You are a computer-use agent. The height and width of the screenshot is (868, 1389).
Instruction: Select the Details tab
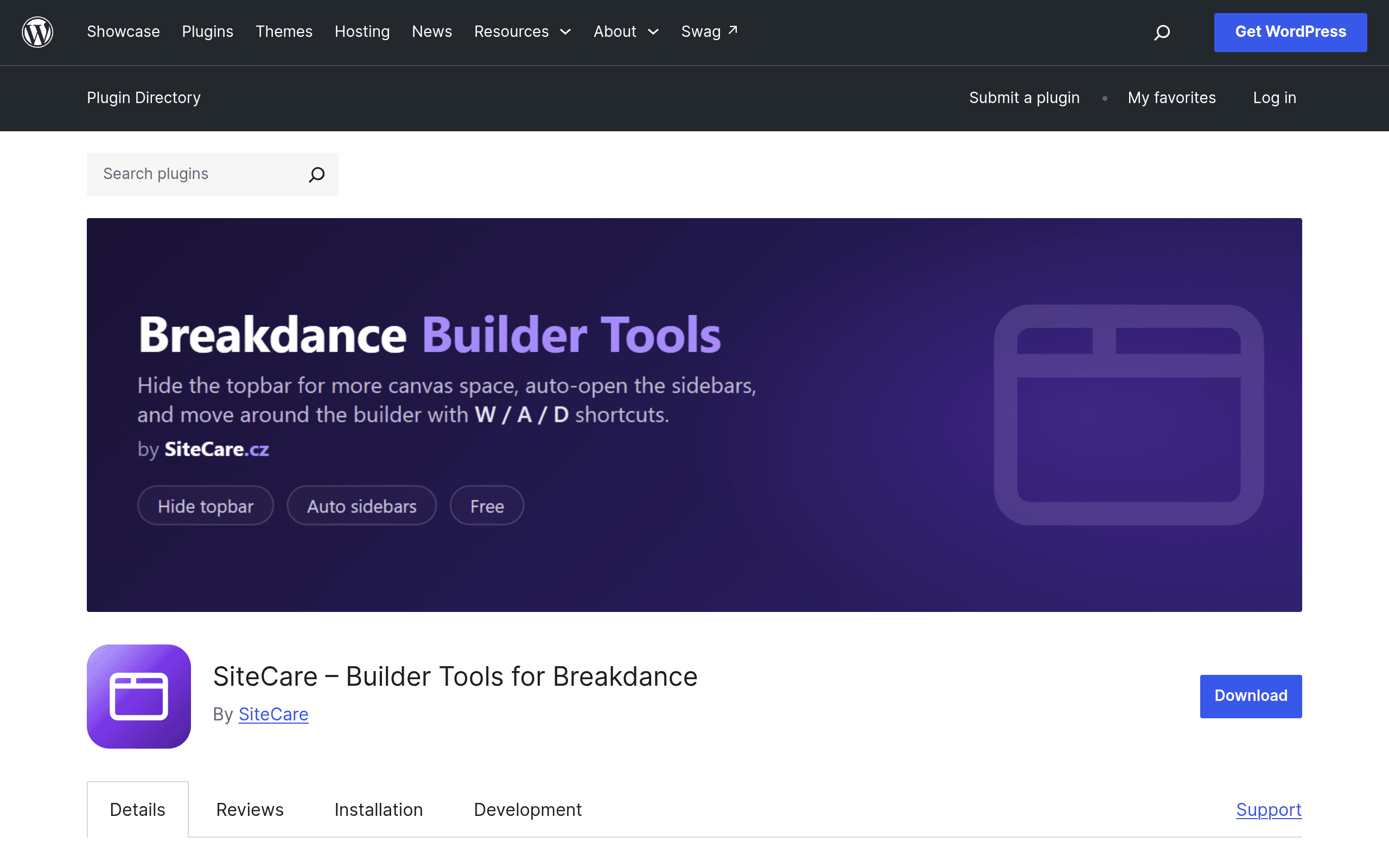coord(138,810)
